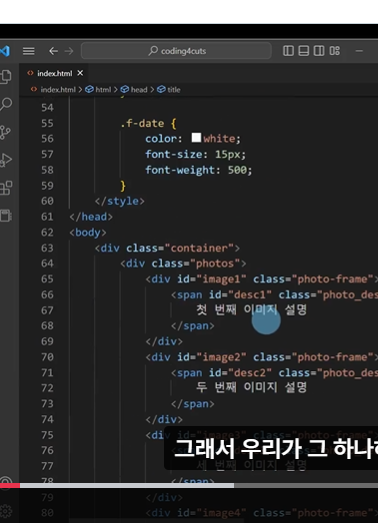
Task: Toggle bottom panel layout icon
Action: [x=304, y=51]
